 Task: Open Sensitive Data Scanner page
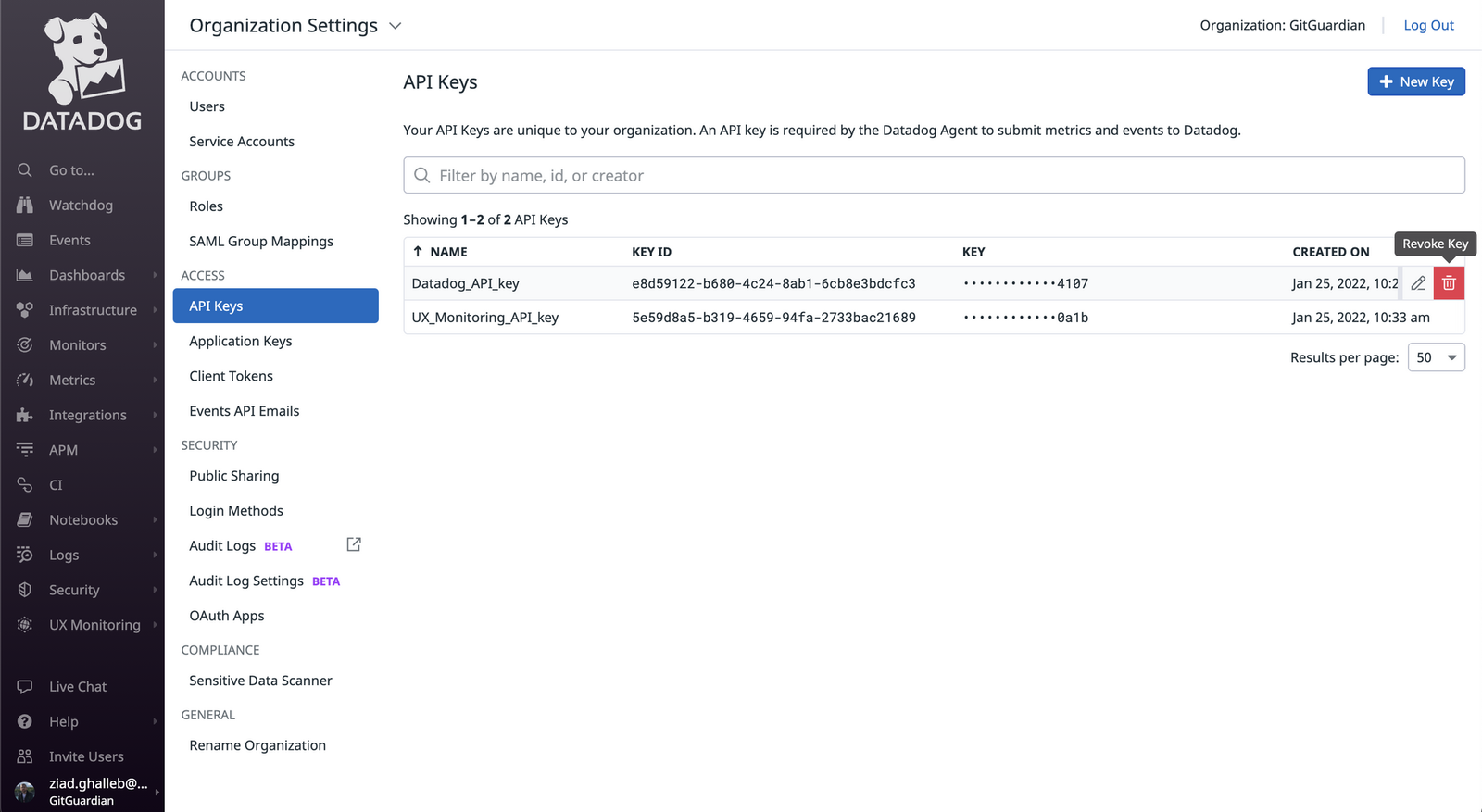pyautogui.click(x=260, y=681)
